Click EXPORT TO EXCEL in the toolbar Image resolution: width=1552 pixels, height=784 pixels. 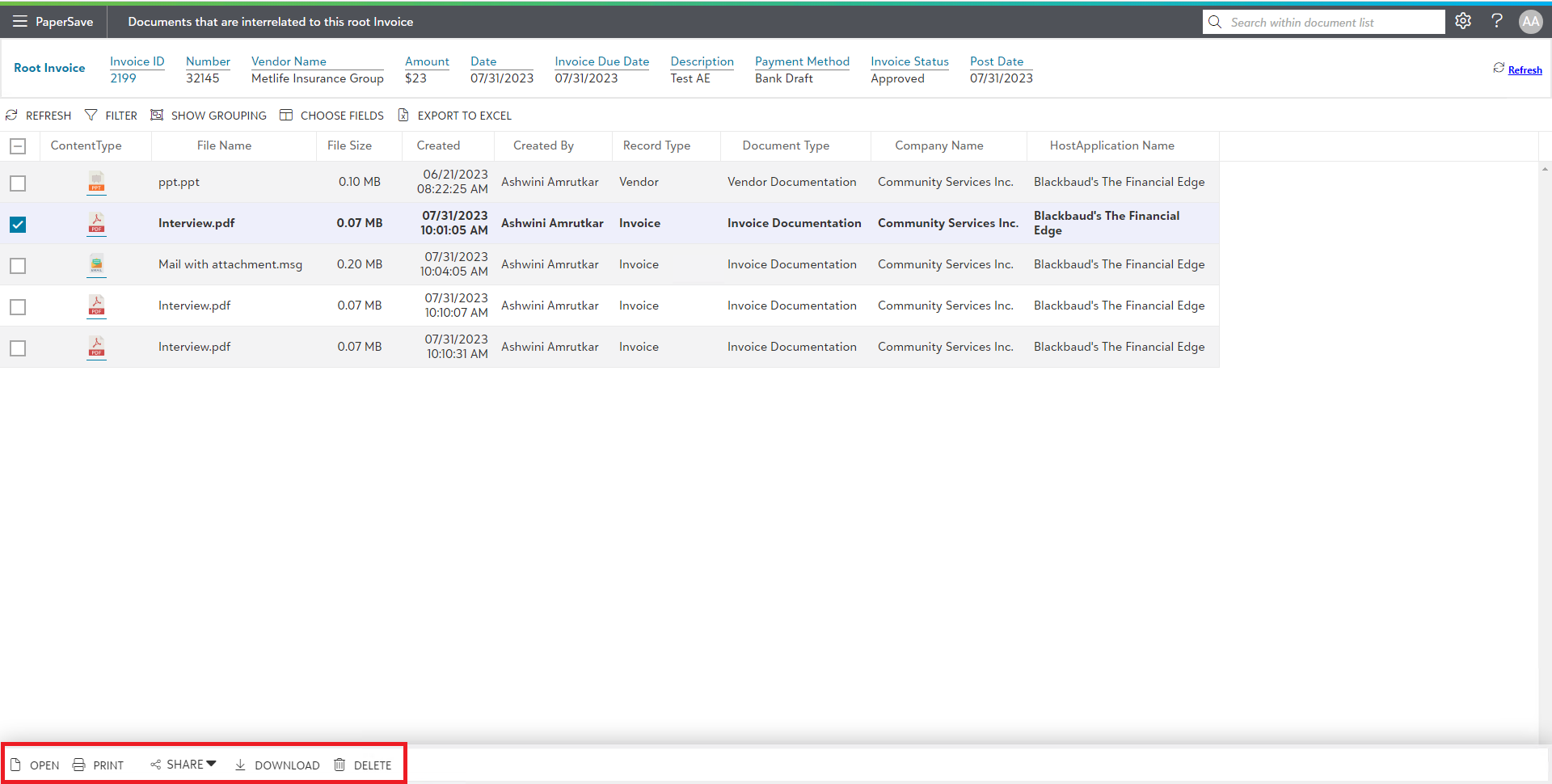(x=455, y=116)
